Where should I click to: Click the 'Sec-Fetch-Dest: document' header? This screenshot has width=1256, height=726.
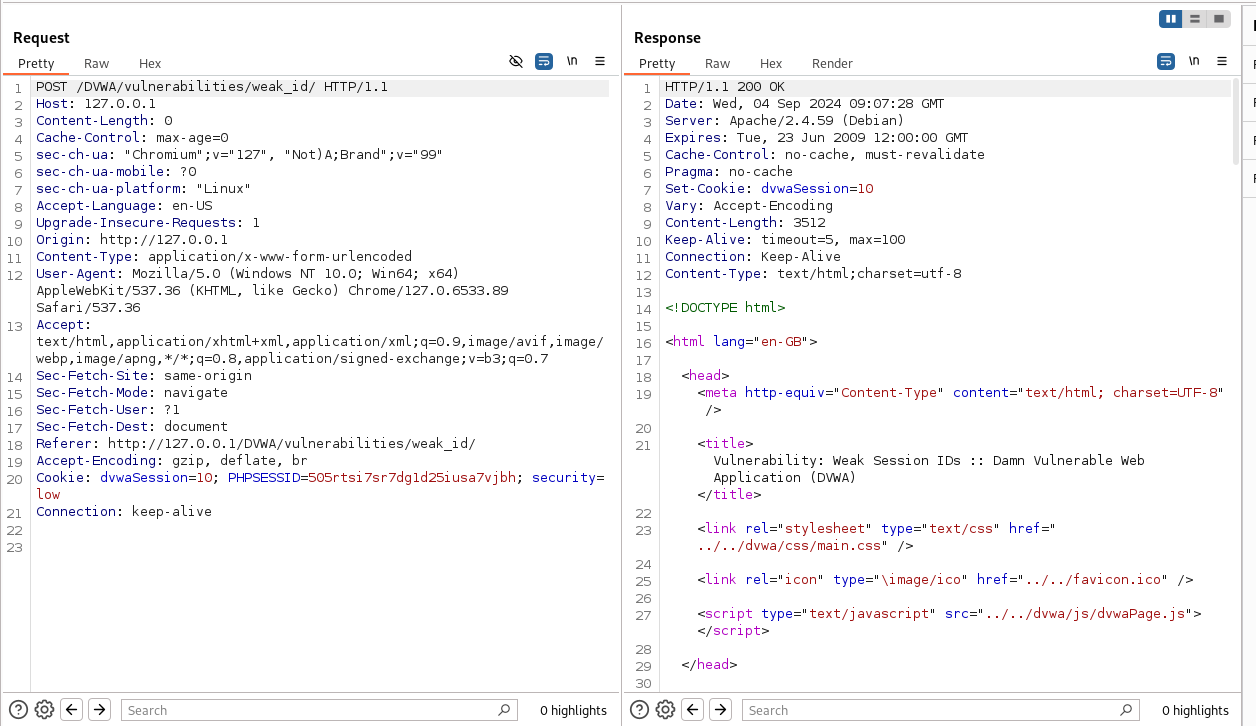[x=132, y=427]
